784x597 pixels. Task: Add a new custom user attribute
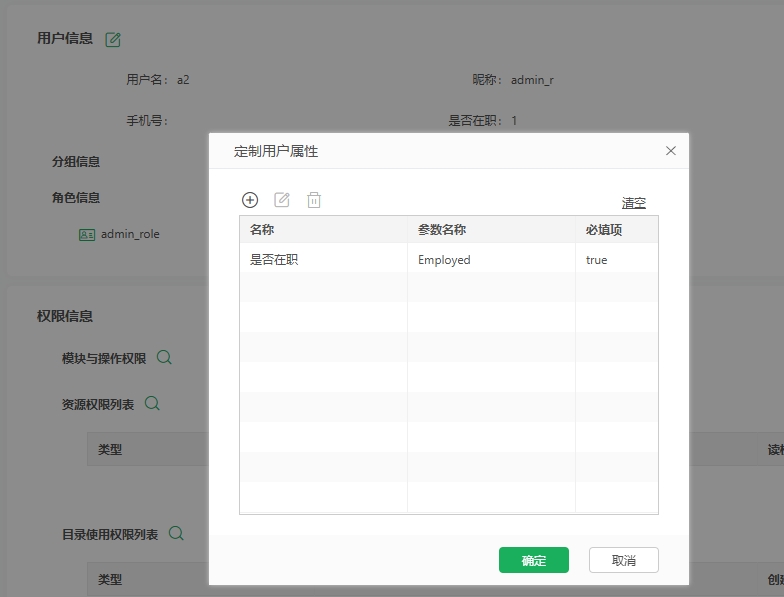pyautogui.click(x=250, y=200)
